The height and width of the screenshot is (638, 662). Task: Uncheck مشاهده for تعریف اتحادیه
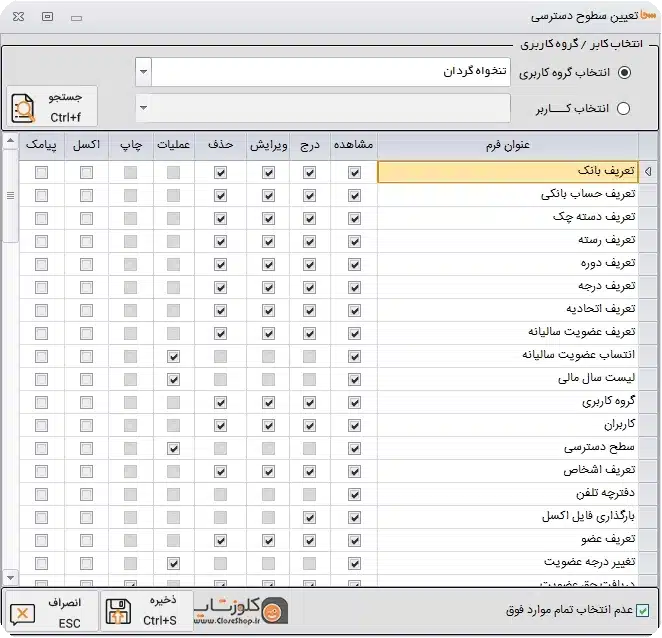click(x=354, y=310)
